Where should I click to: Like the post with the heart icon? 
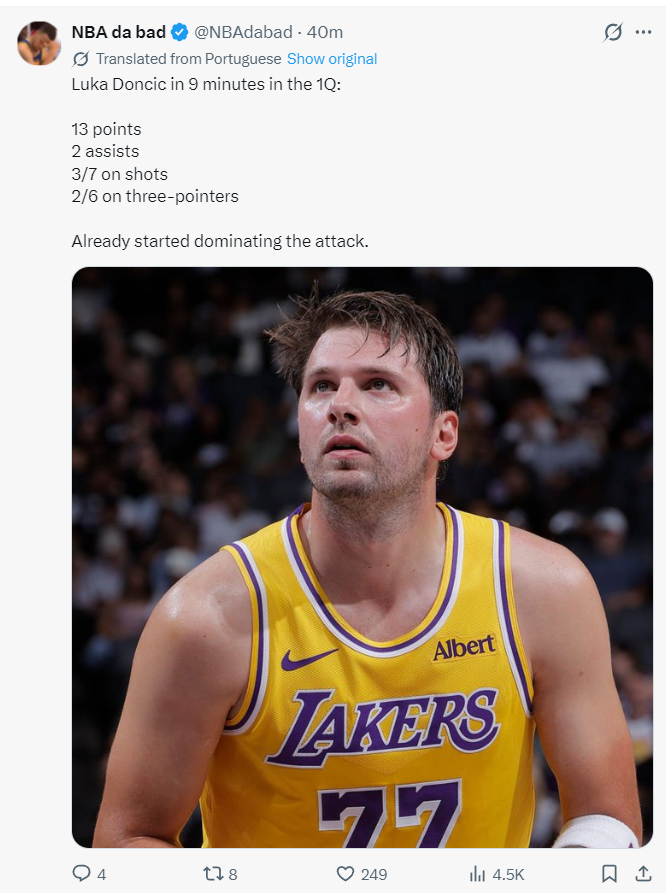point(345,873)
